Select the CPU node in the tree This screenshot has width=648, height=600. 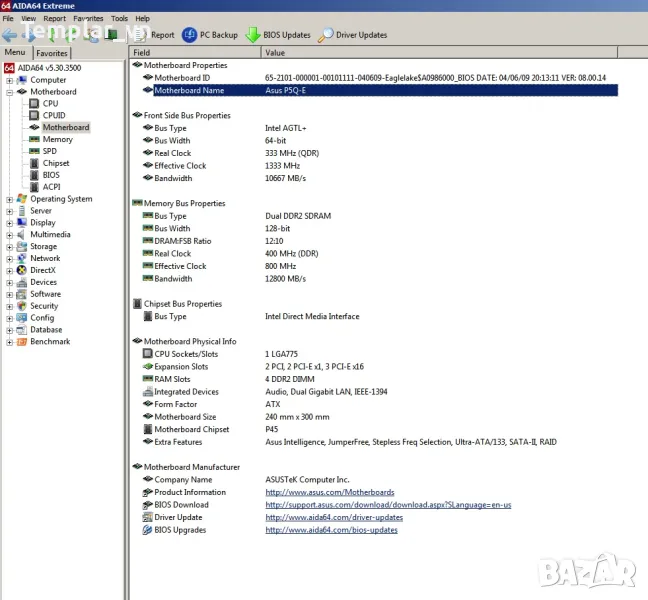(x=50, y=103)
